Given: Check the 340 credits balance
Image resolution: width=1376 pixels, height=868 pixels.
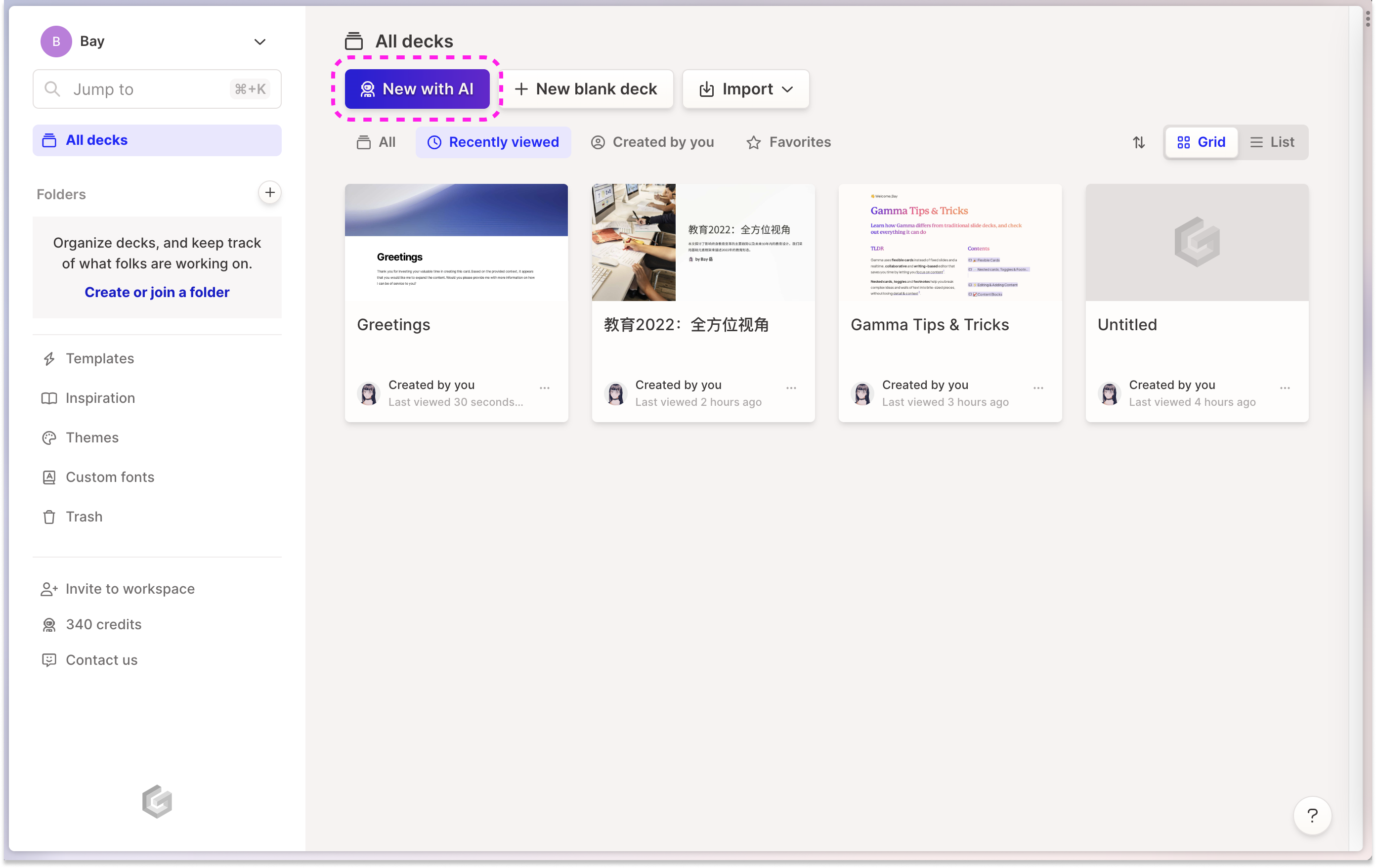Looking at the screenshot, I should click(x=103, y=624).
